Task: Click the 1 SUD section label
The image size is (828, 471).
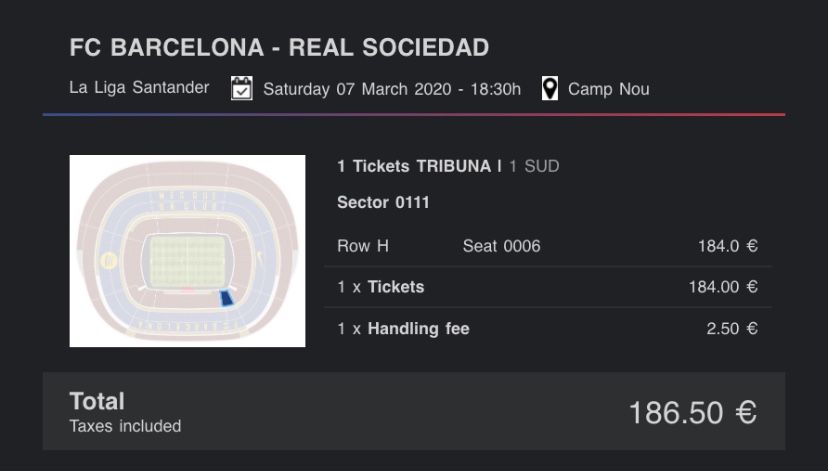Action: pyautogui.click(x=534, y=166)
